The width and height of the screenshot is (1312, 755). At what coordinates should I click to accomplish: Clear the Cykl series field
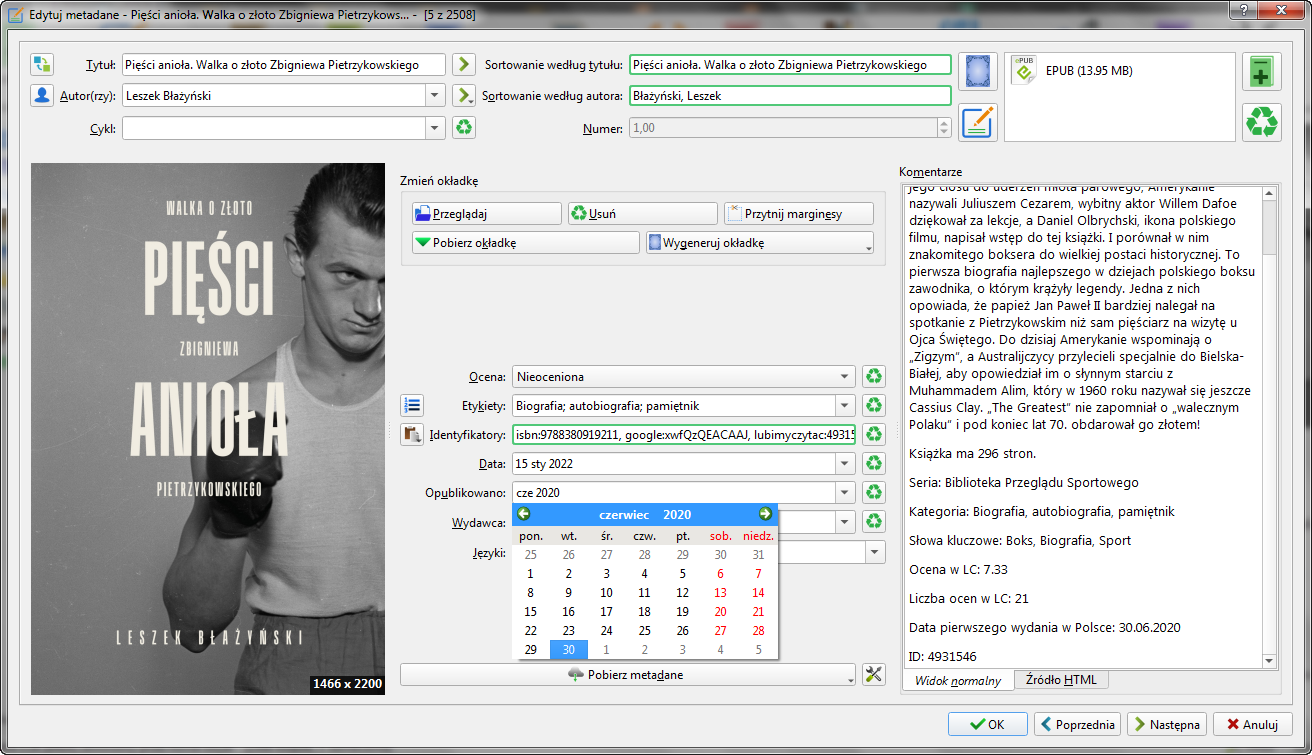coord(463,128)
